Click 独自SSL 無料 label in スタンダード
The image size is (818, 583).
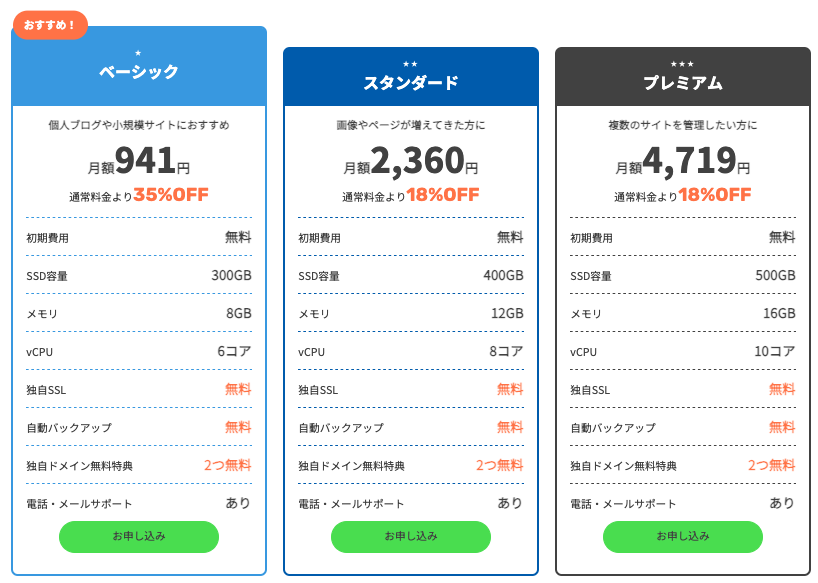(x=510, y=389)
